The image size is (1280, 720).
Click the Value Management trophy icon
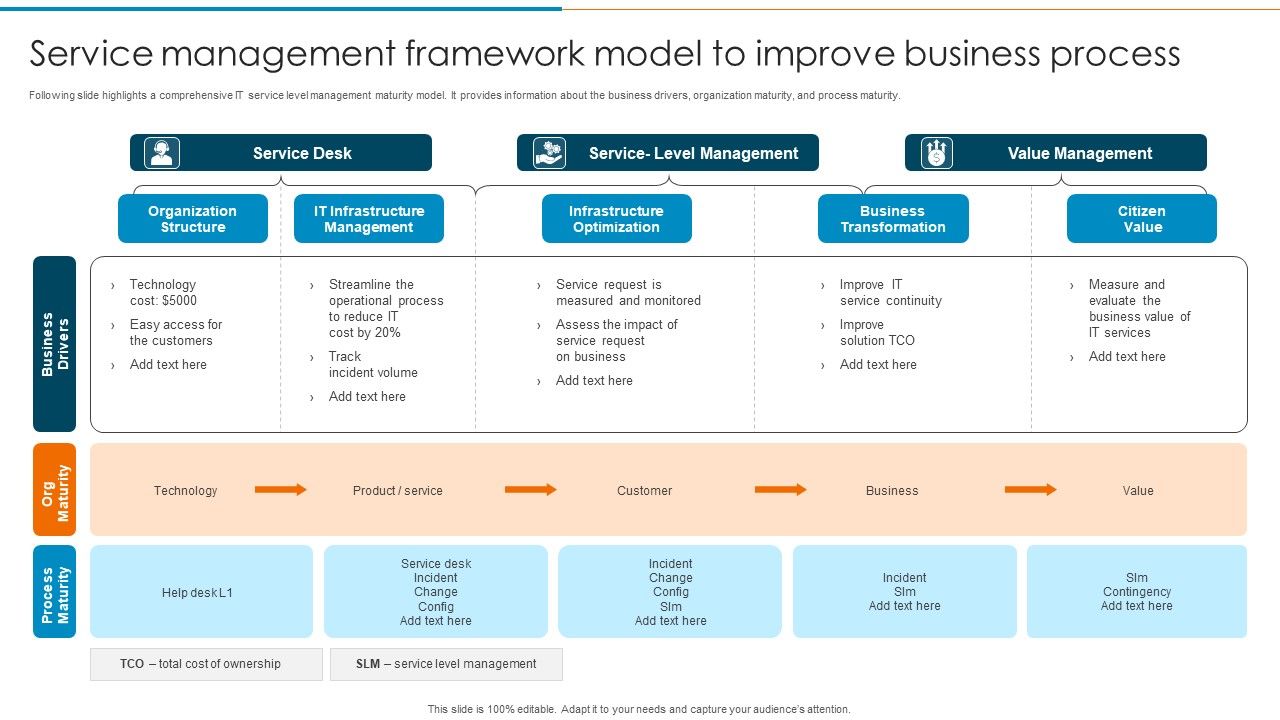click(936, 152)
